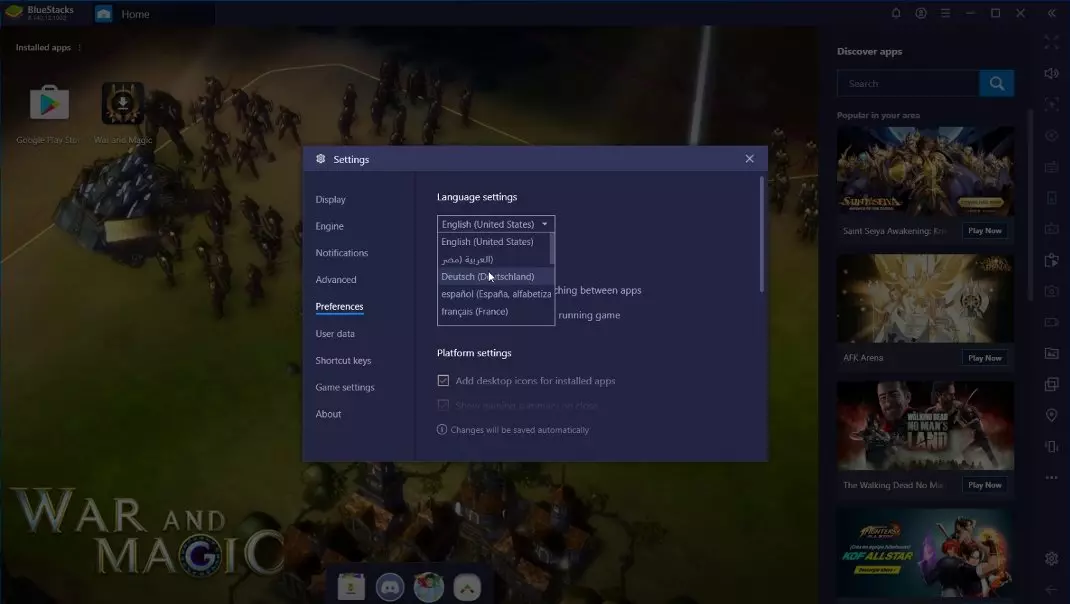
Task: Click the magnifier search button
Action: point(996,84)
